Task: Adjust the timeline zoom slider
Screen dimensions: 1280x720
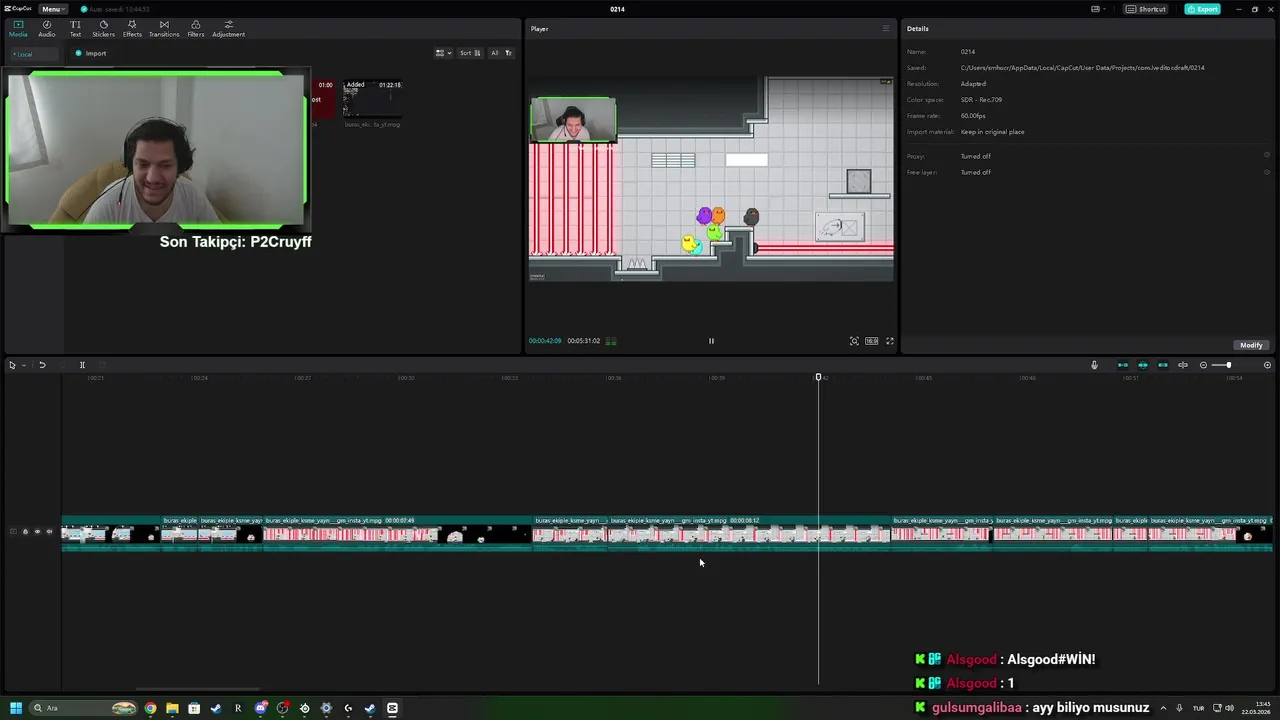Action: pos(1228,365)
